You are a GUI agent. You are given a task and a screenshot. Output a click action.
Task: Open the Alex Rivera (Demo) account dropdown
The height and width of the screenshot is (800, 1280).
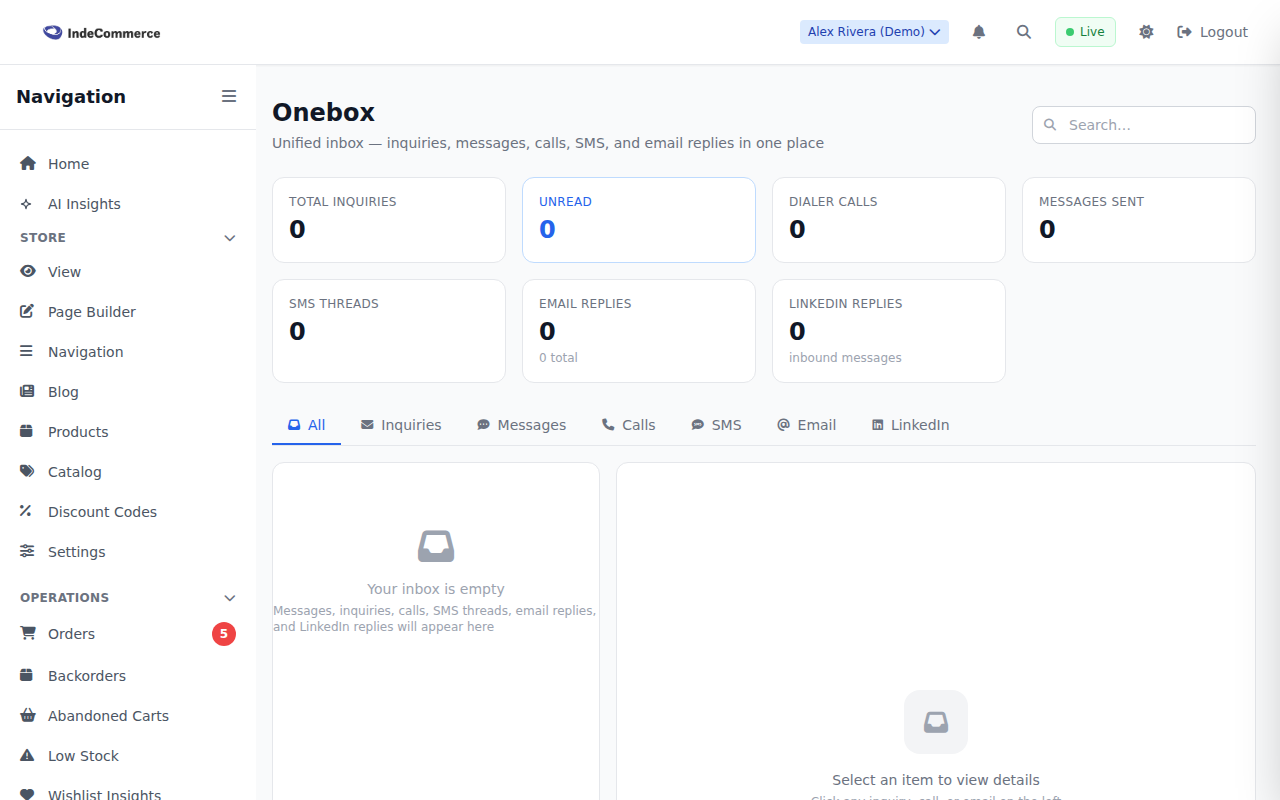coord(874,32)
